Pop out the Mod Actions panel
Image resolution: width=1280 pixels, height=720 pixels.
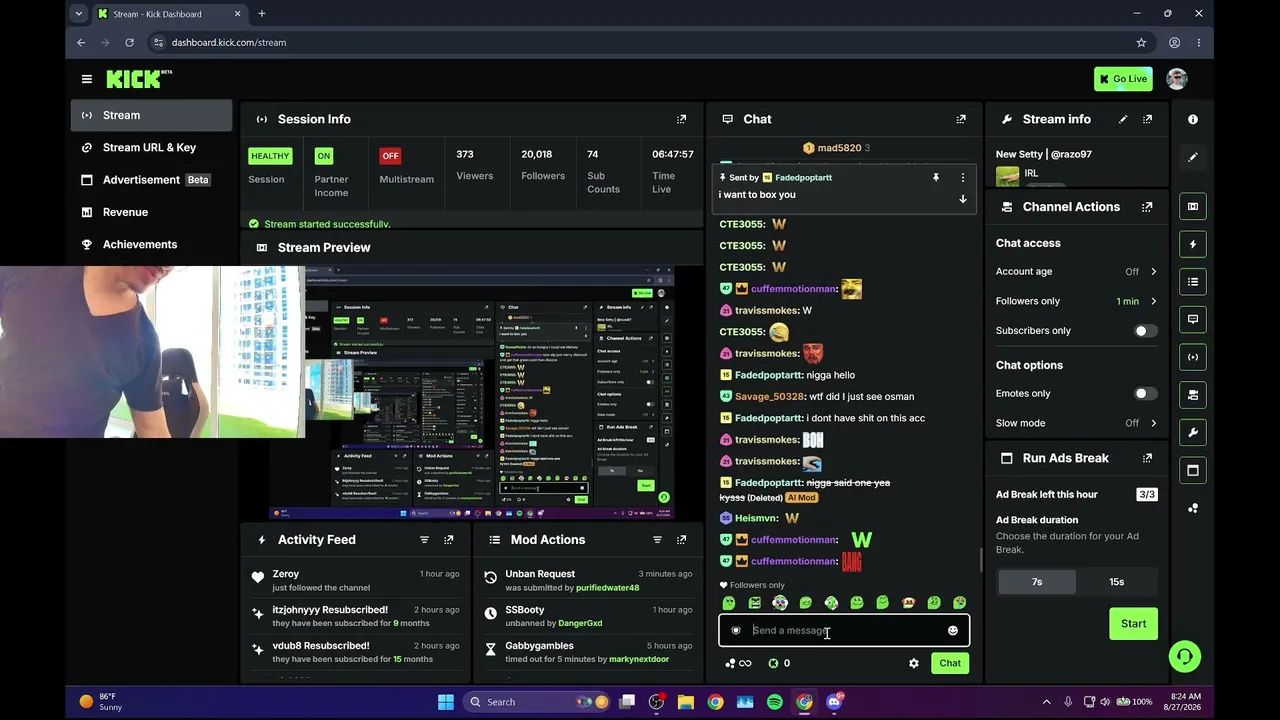[682, 540]
